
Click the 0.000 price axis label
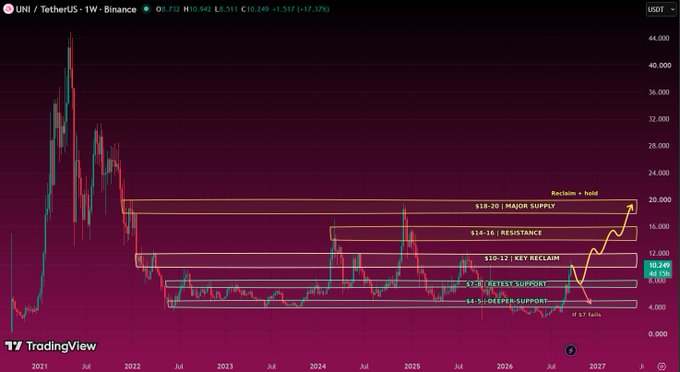pos(658,334)
